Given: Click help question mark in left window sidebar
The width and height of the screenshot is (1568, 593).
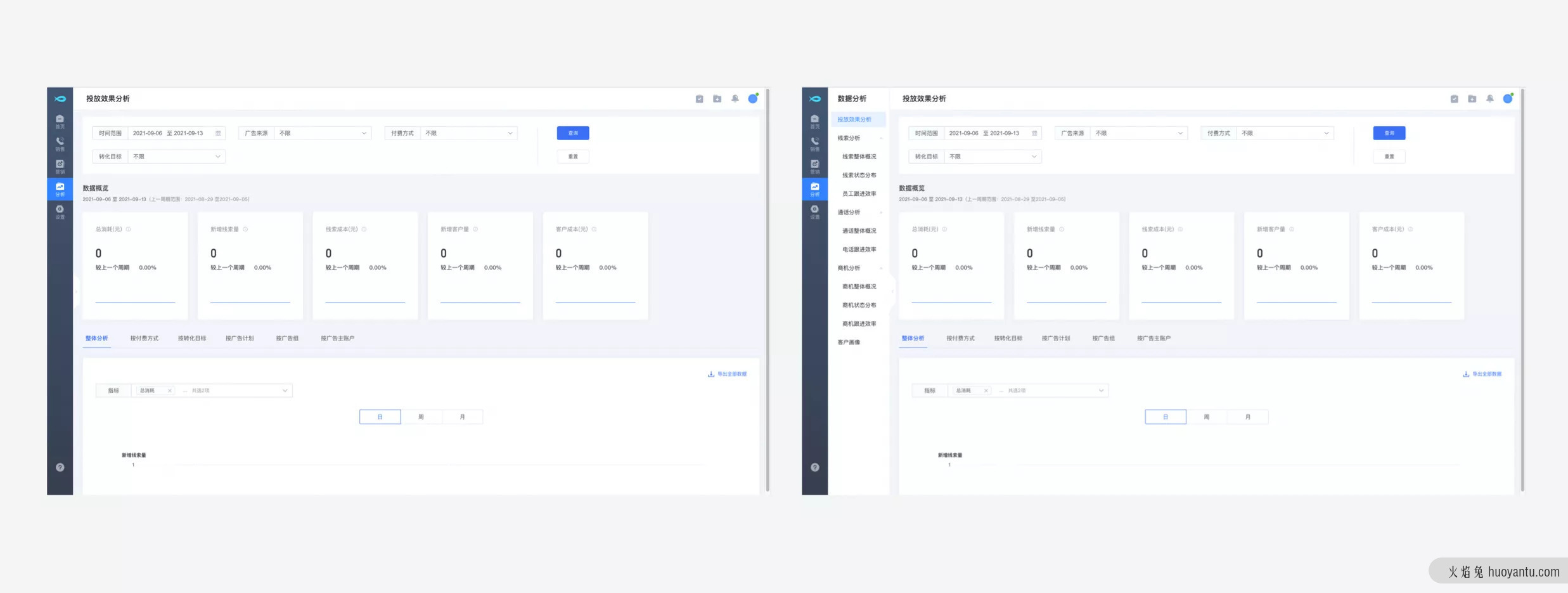Looking at the screenshot, I should pyautogui.click(x=60, y=467).
